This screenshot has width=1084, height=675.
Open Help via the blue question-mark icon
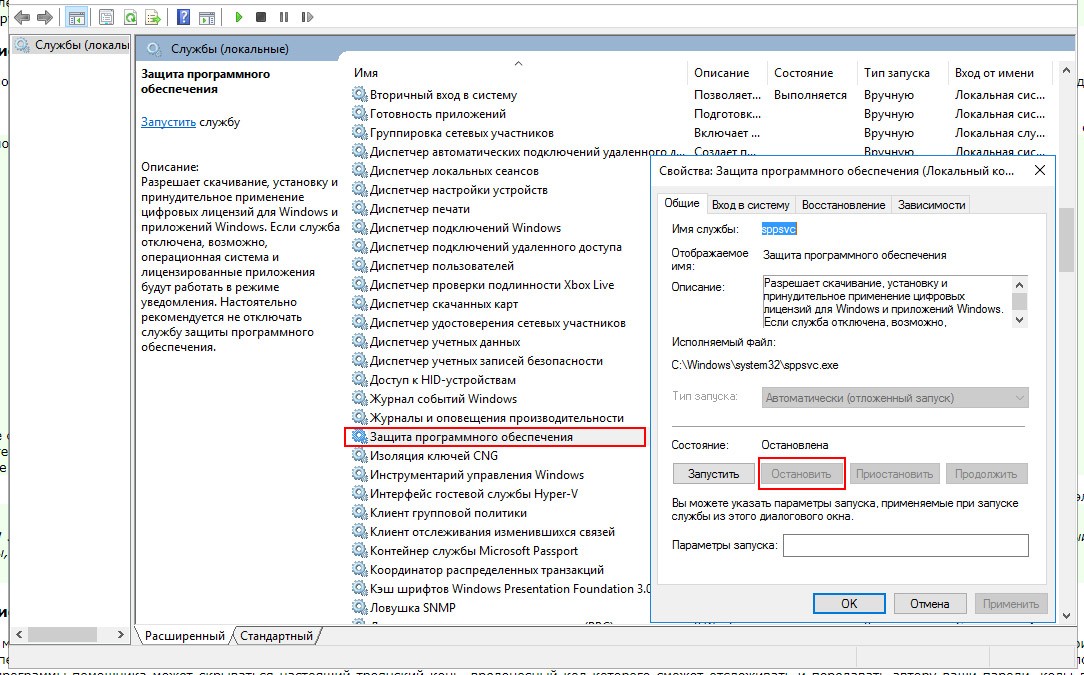click(x=183, y=17)
